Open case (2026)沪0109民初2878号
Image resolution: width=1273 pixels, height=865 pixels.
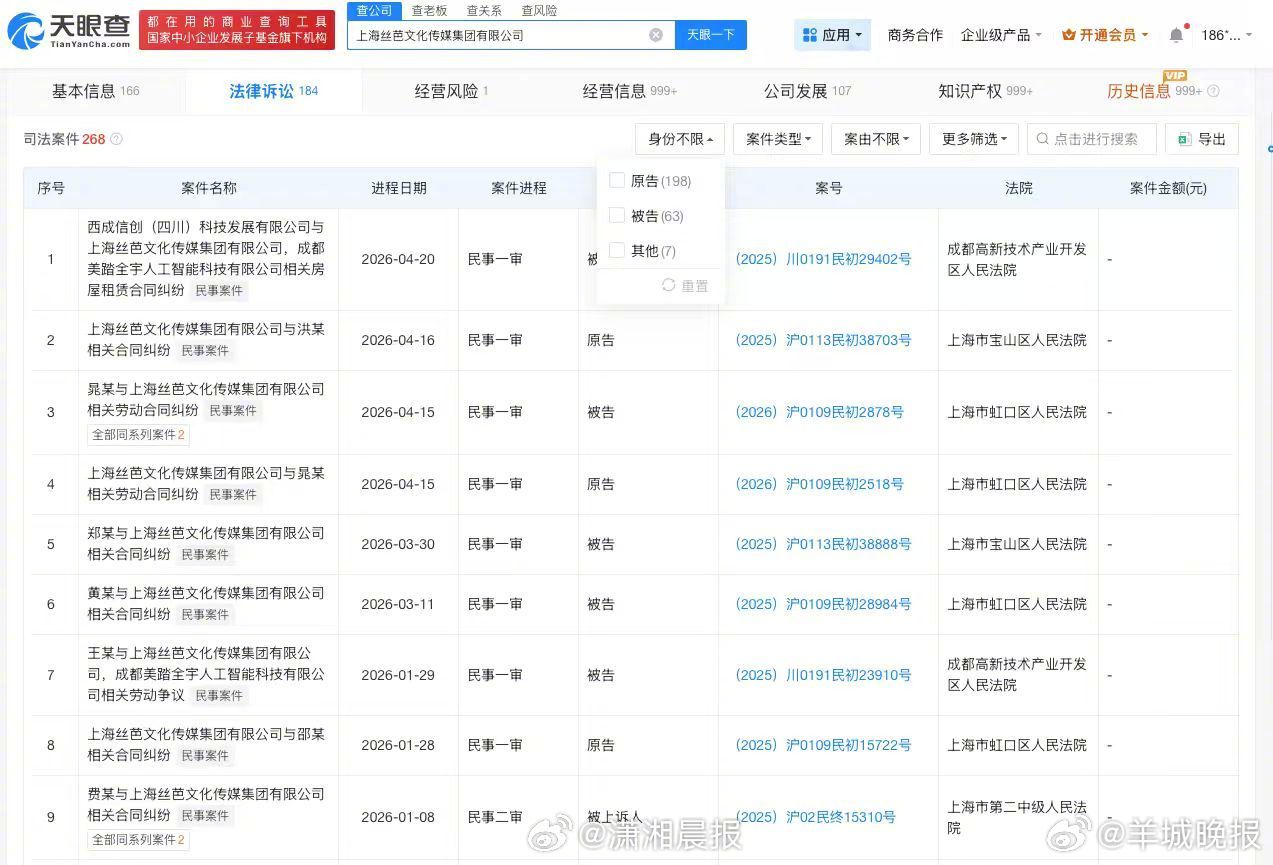click(x=819, y=412)
